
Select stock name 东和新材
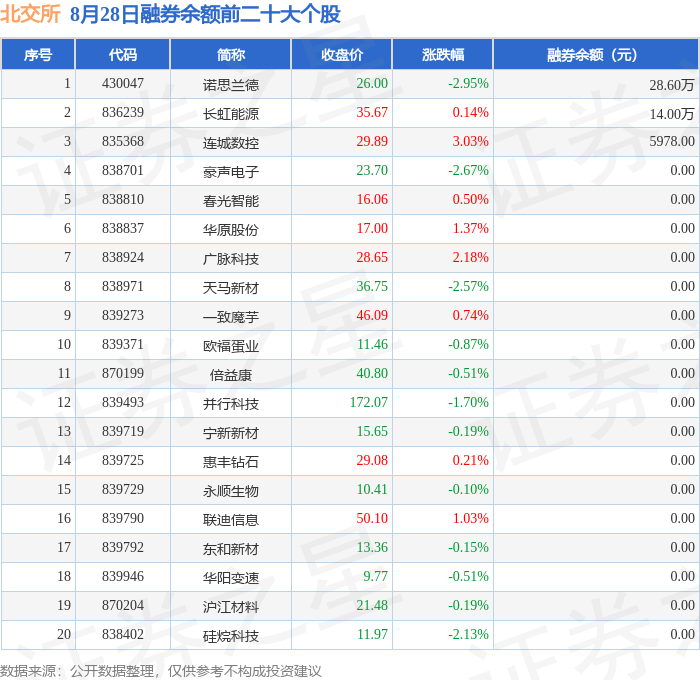[231, 549]
